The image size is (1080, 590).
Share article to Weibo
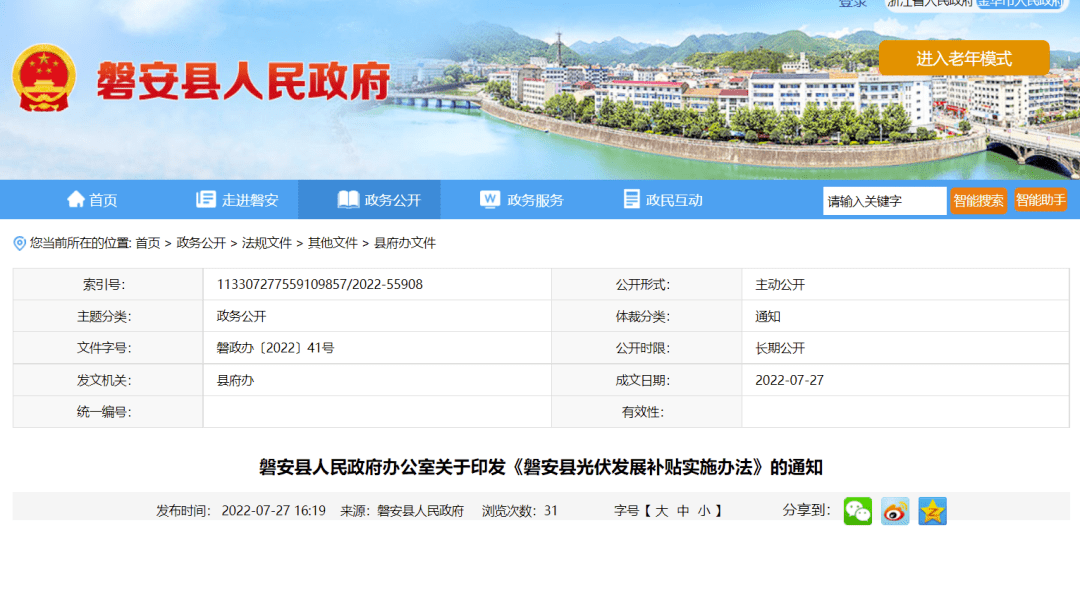coord(895,511)
